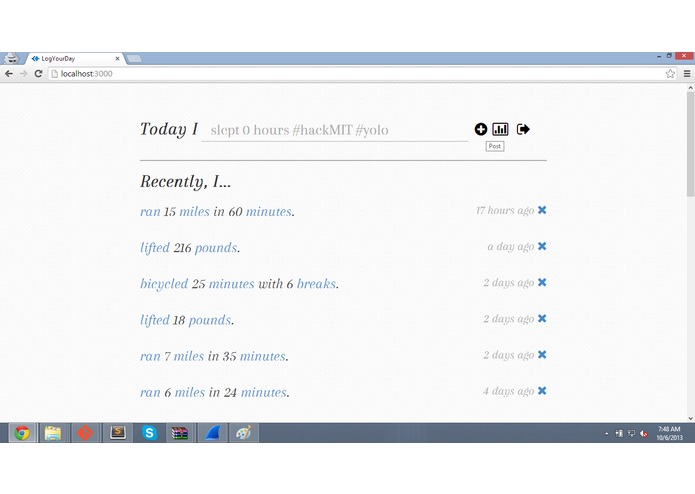Click '4 days ago' timestamp

tap(508, 391)
